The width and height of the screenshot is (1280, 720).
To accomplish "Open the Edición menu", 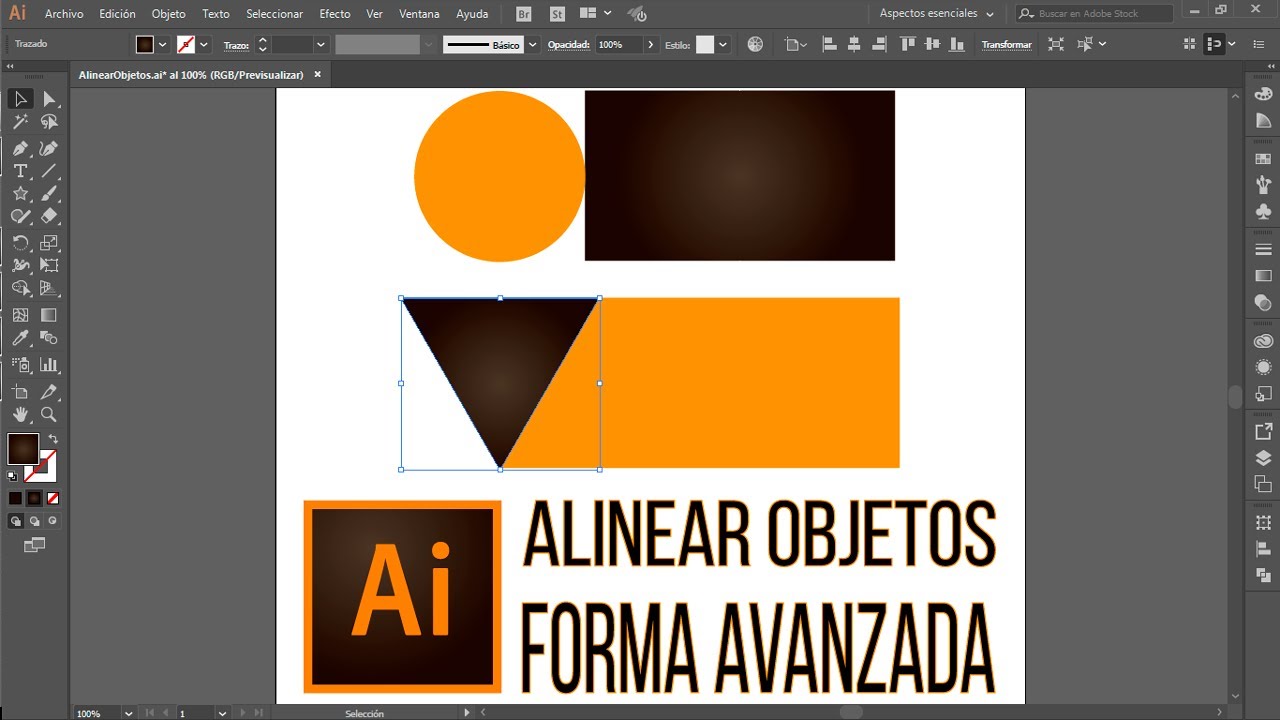I will point(117,14).
